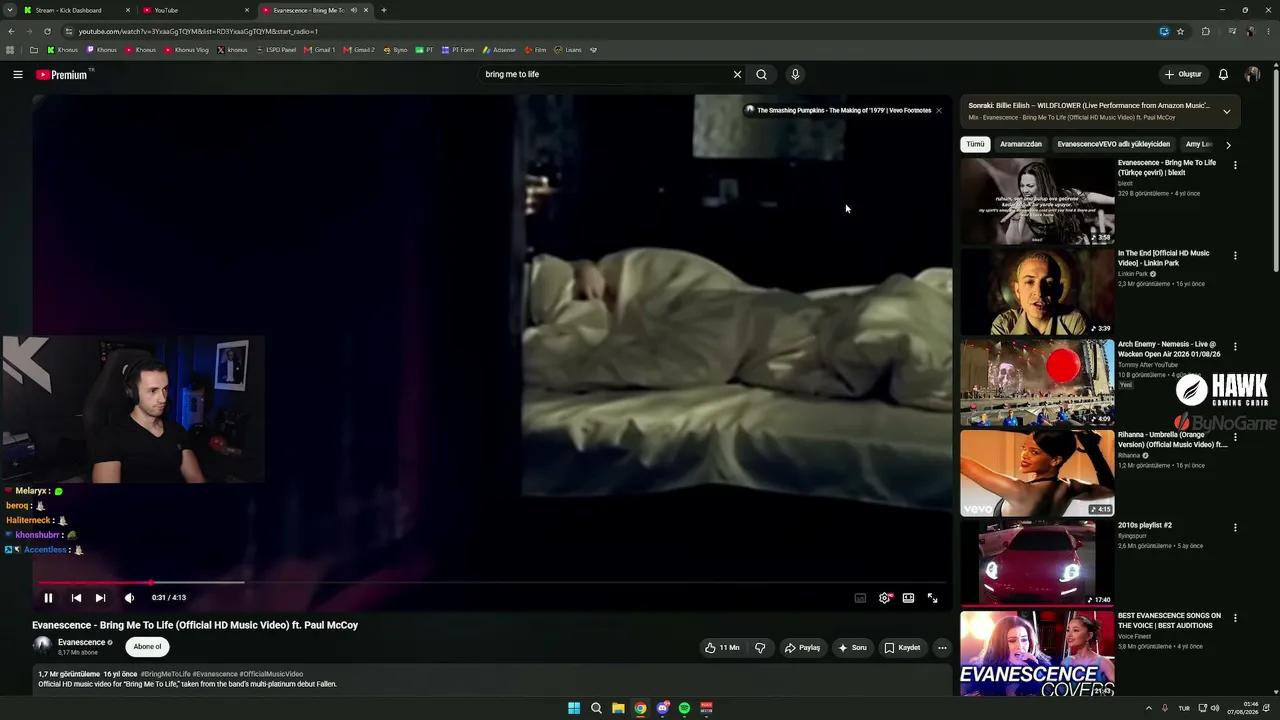This screenshot has height=720, width=1280.
Task: Open the 2010s playlist #2 title
Action: coord(1145,525)
